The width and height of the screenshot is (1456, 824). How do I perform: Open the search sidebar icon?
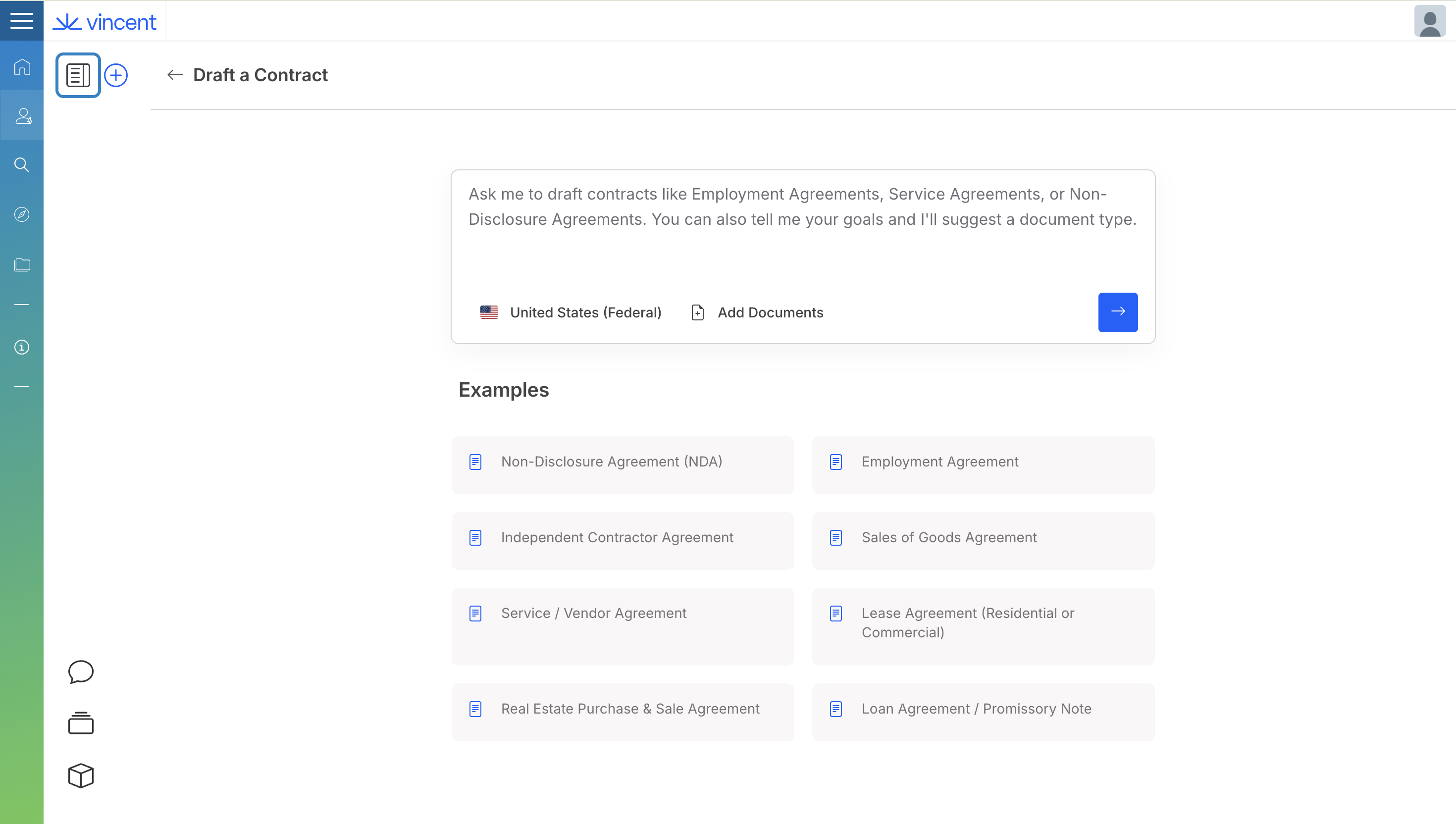click(x=22, y=165)
